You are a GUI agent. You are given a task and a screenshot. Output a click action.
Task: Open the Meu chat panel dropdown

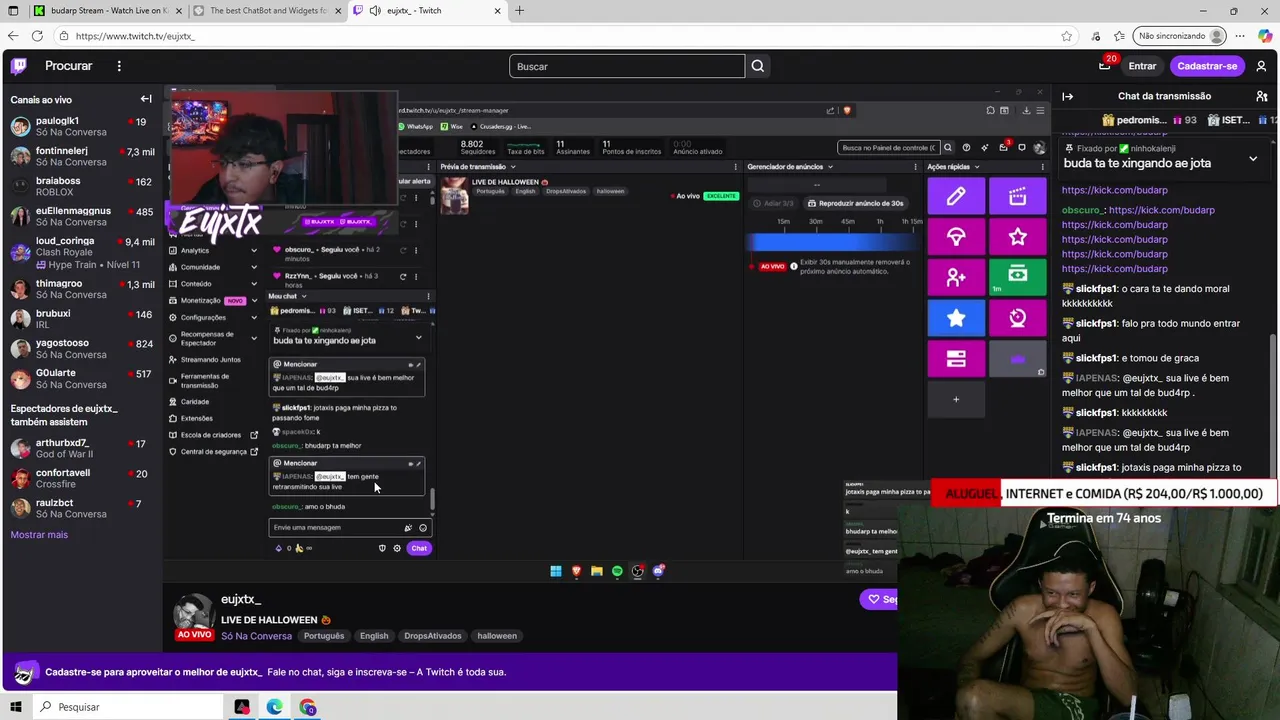304,296
